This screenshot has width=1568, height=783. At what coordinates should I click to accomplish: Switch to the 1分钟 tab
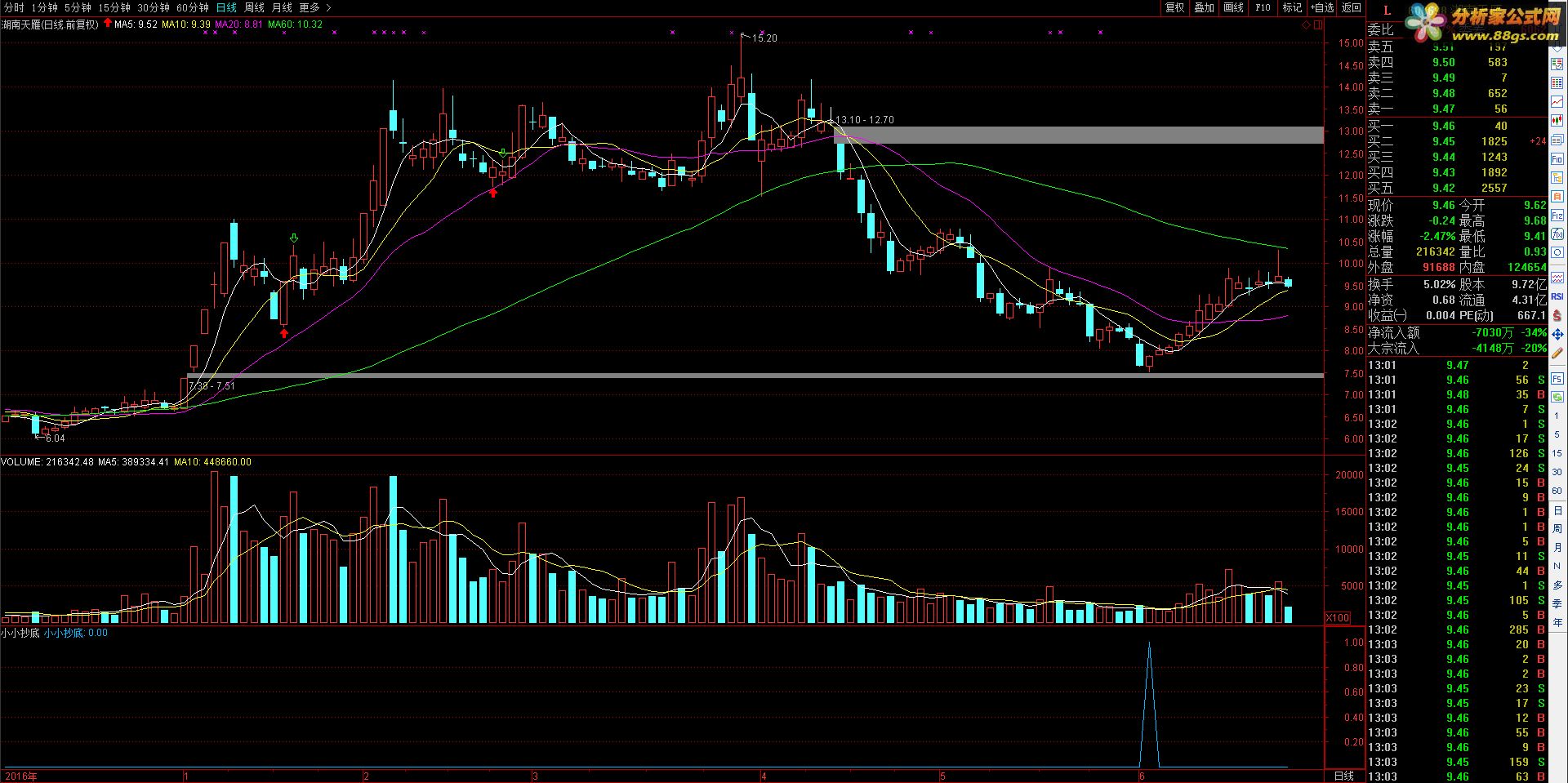click(44, 7)
